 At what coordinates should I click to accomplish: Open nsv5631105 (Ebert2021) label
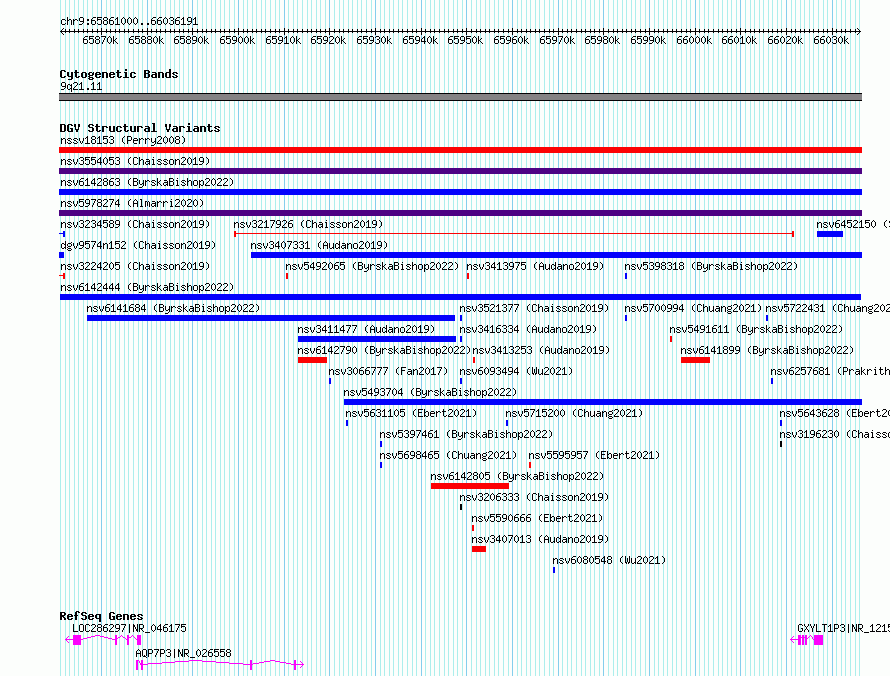click(x=412, y=413)
